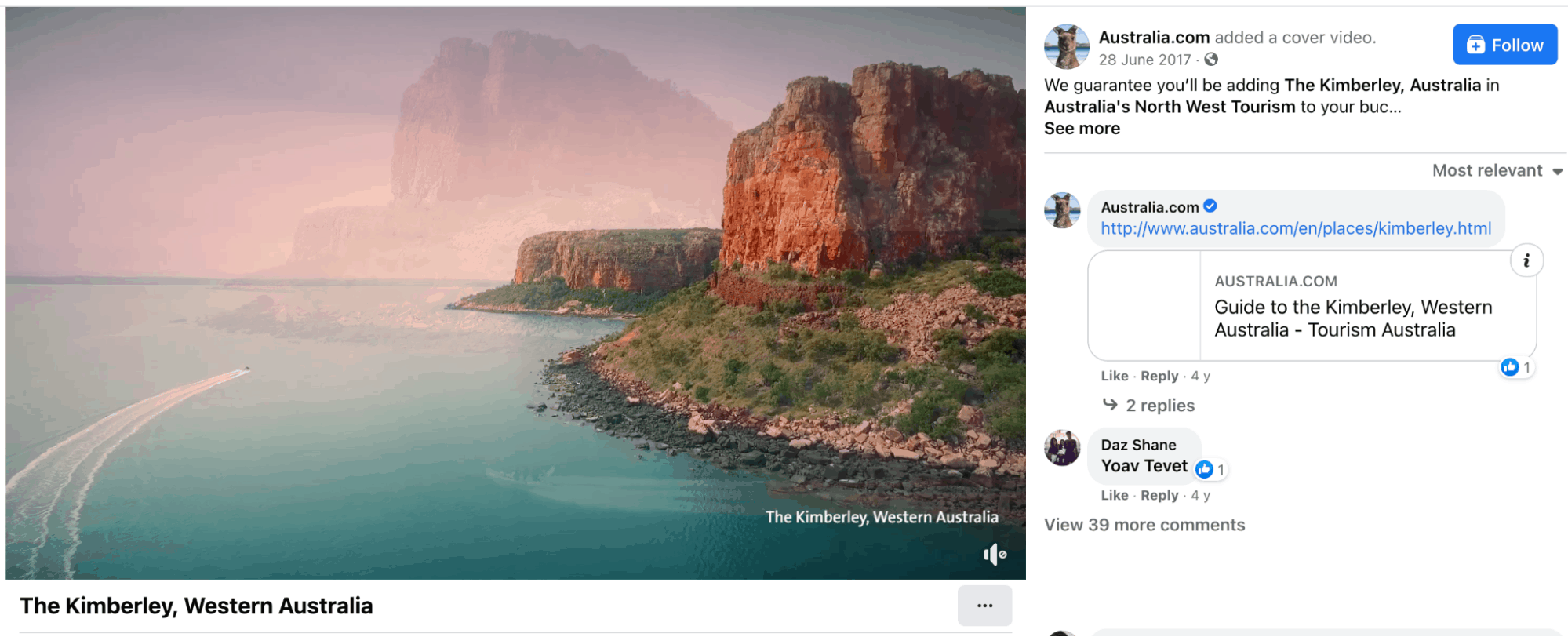Screen dimensions: 1568x637
Task: Open the 28 June 2017 post date
Action: pyautogui.click(x=1144, y=60)
